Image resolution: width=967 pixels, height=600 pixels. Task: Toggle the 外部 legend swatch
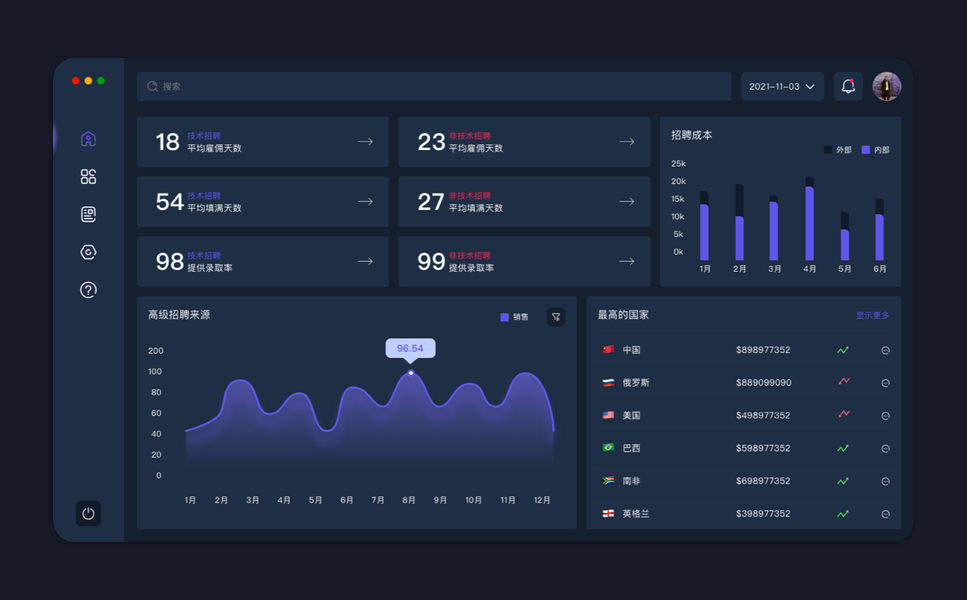click(x=828, y=150)
